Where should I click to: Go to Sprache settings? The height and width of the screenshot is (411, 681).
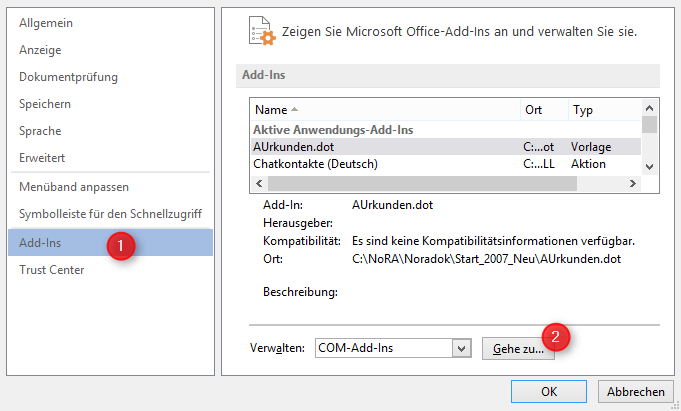(40, 131)
